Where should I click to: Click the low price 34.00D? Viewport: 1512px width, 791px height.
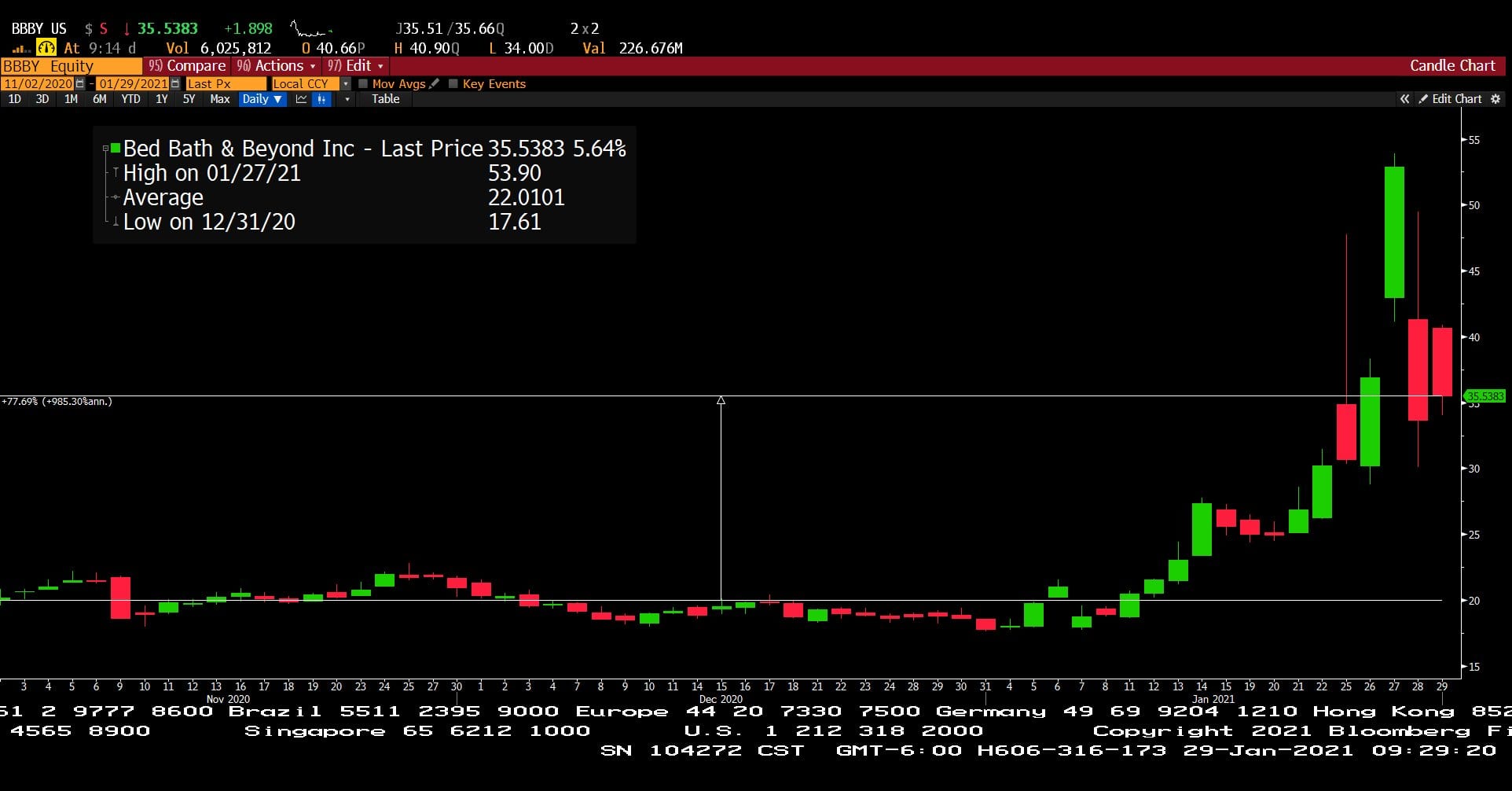(529, 49)
